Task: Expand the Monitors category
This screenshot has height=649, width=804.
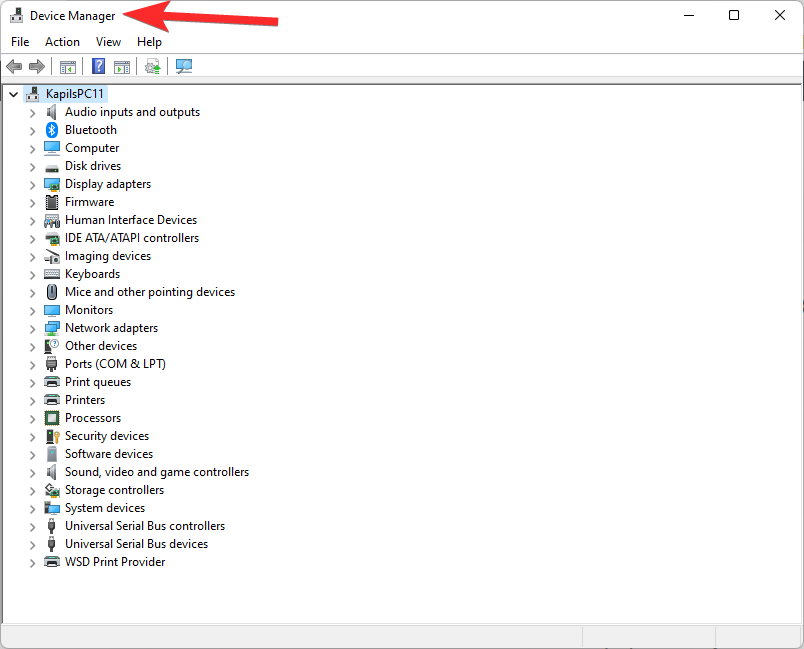Action: coord(32,311)
